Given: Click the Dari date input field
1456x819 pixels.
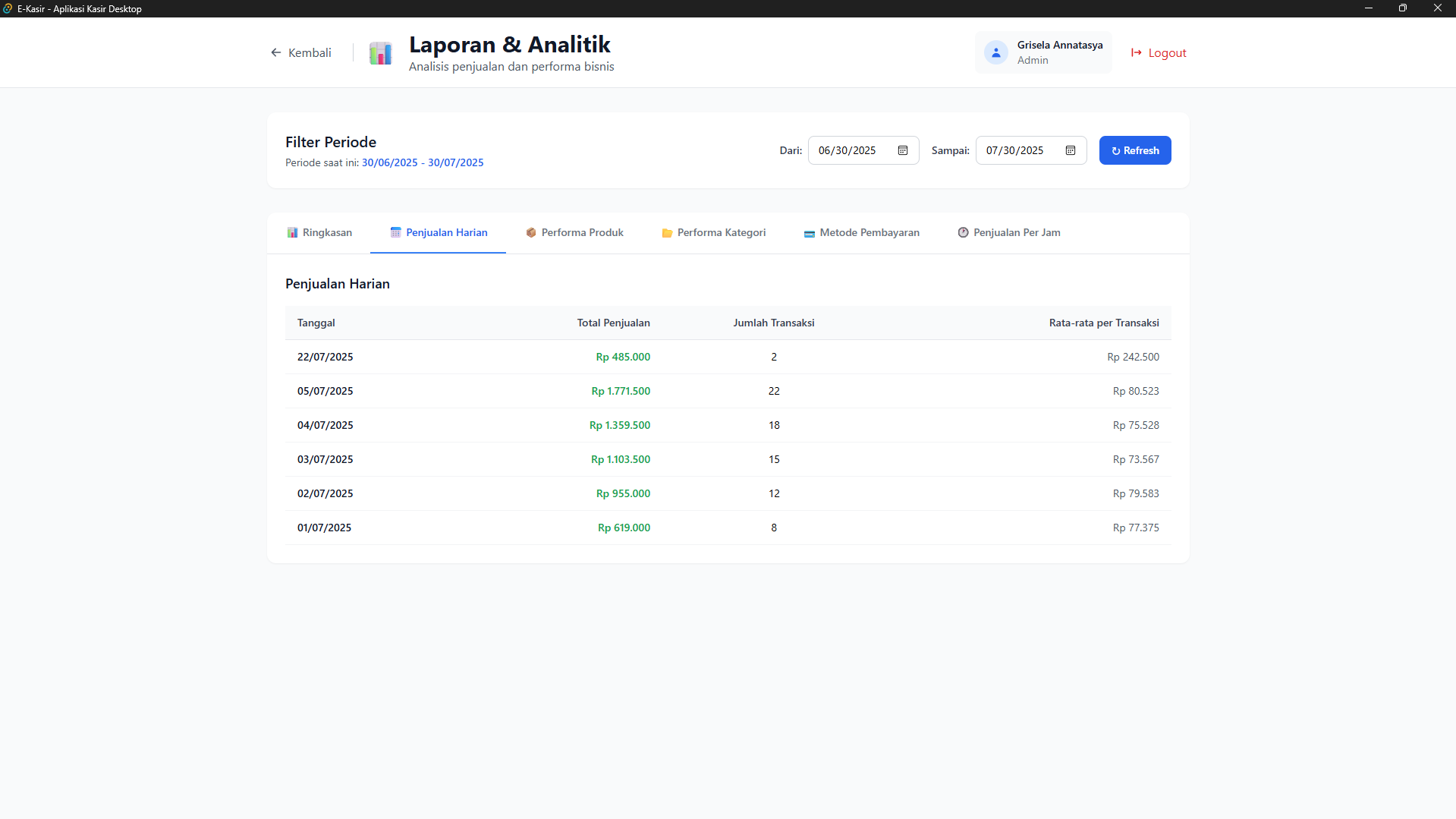Looking at the screenshot, I should tap(854, 150).
